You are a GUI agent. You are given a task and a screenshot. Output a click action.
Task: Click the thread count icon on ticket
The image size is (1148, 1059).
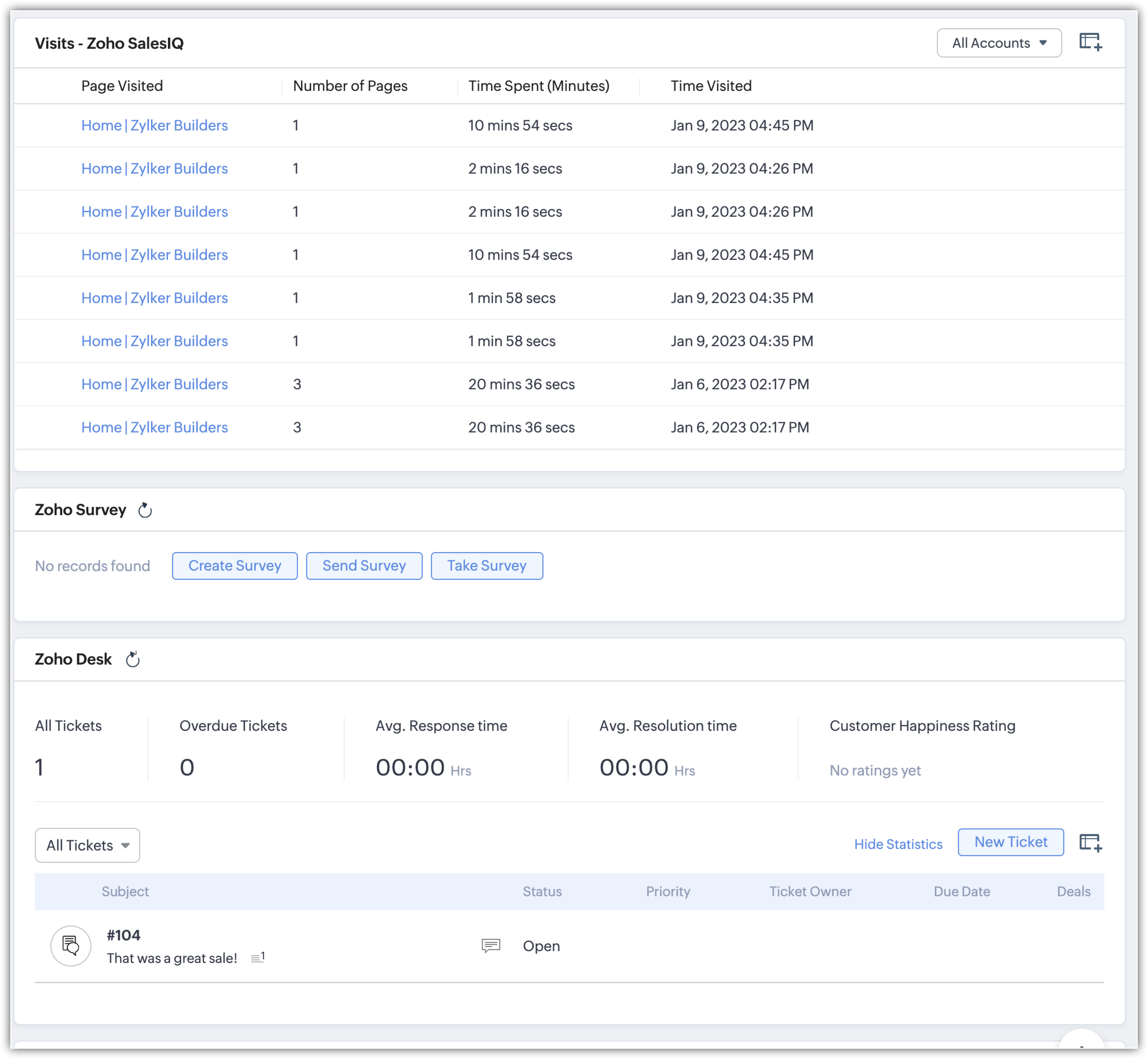coord(257,958)
